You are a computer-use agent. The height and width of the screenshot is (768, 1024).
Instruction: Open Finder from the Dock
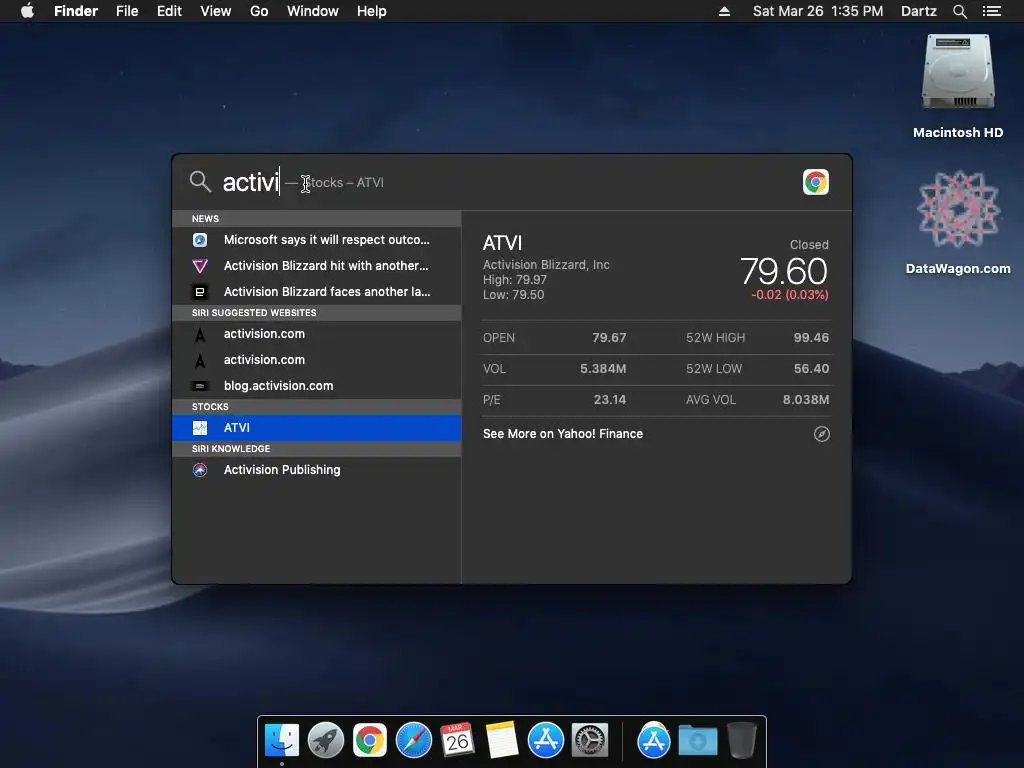coord(281,741)
